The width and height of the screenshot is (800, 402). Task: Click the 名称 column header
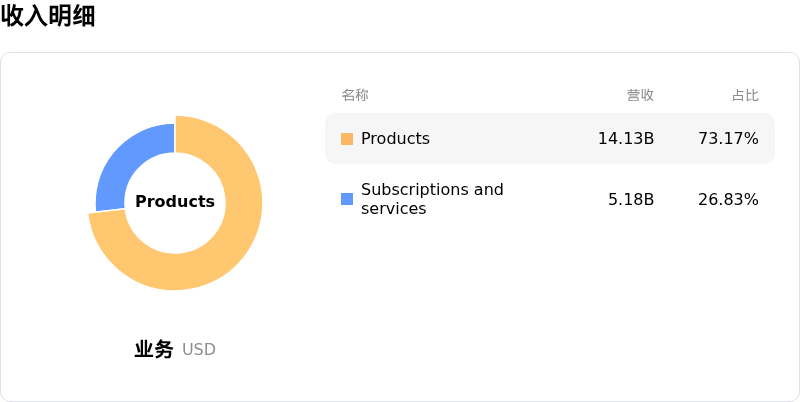pyautogui.click(x=355, y=95)
